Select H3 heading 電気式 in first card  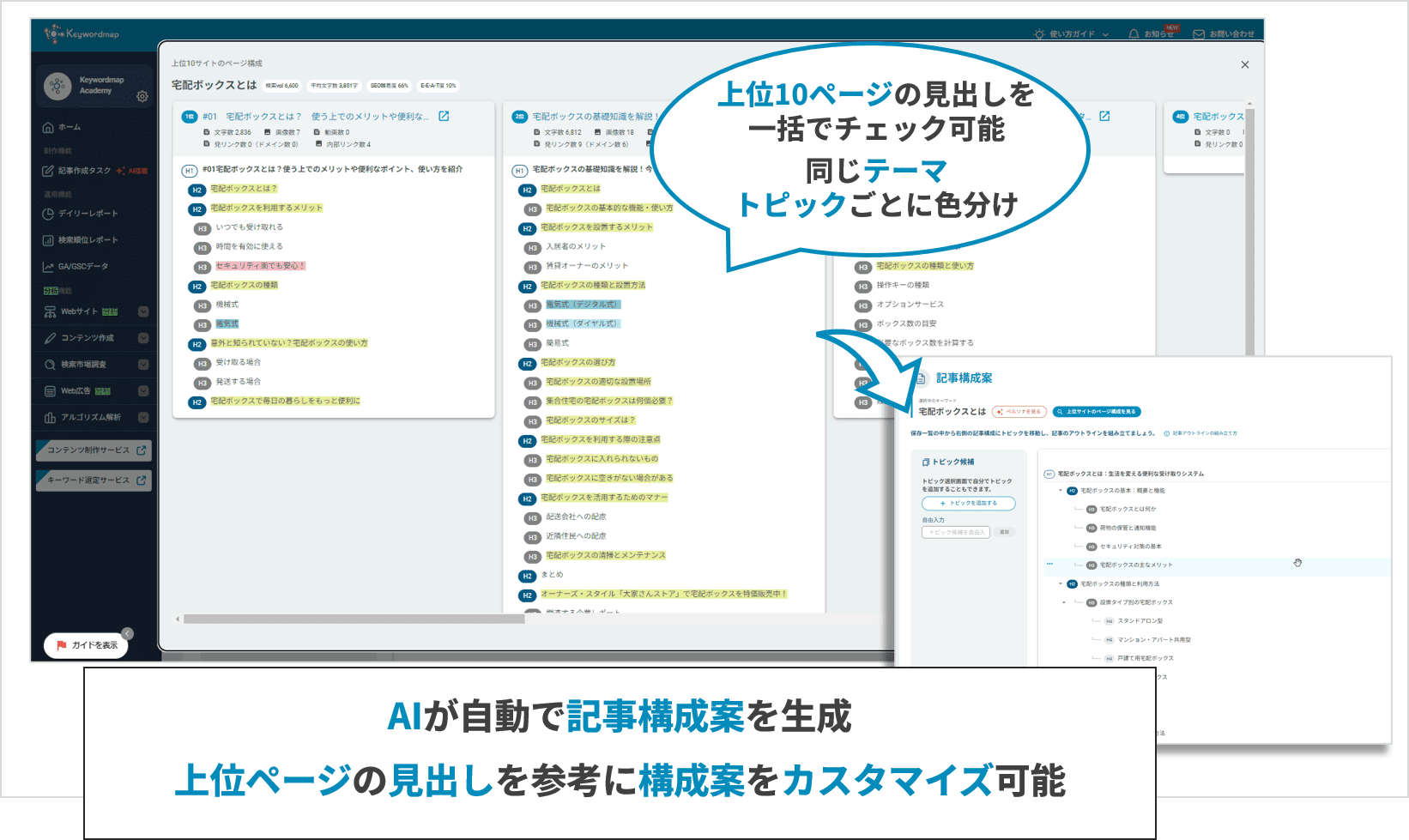tap(227, 324)
